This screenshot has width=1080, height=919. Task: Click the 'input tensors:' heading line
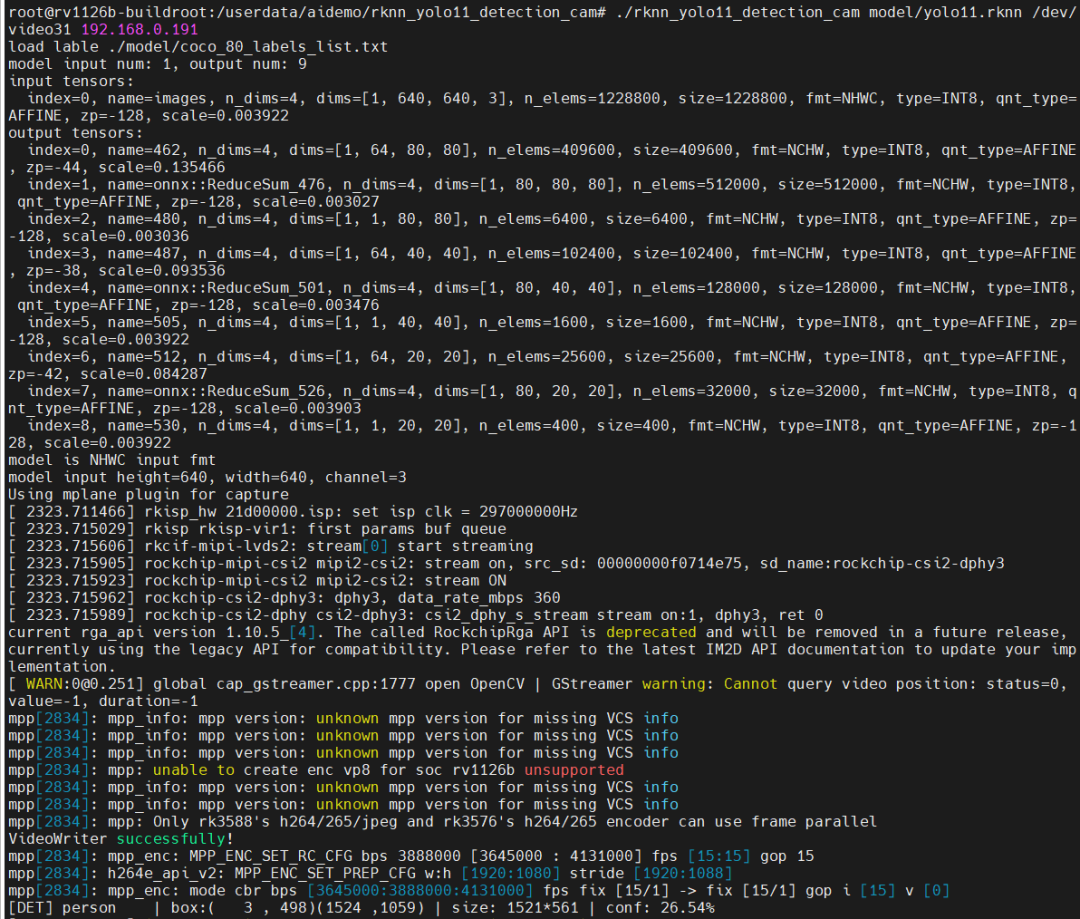71,81
